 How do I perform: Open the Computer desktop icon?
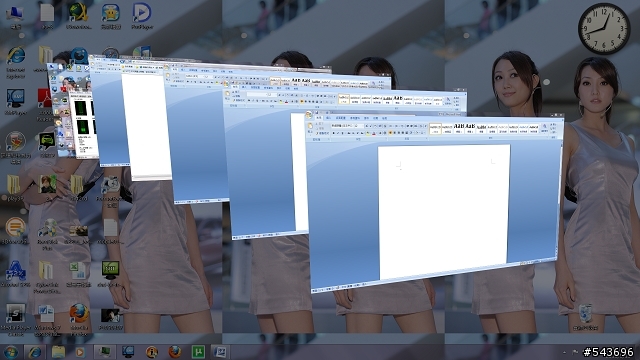pyautogui.click(x=15, y=16)
